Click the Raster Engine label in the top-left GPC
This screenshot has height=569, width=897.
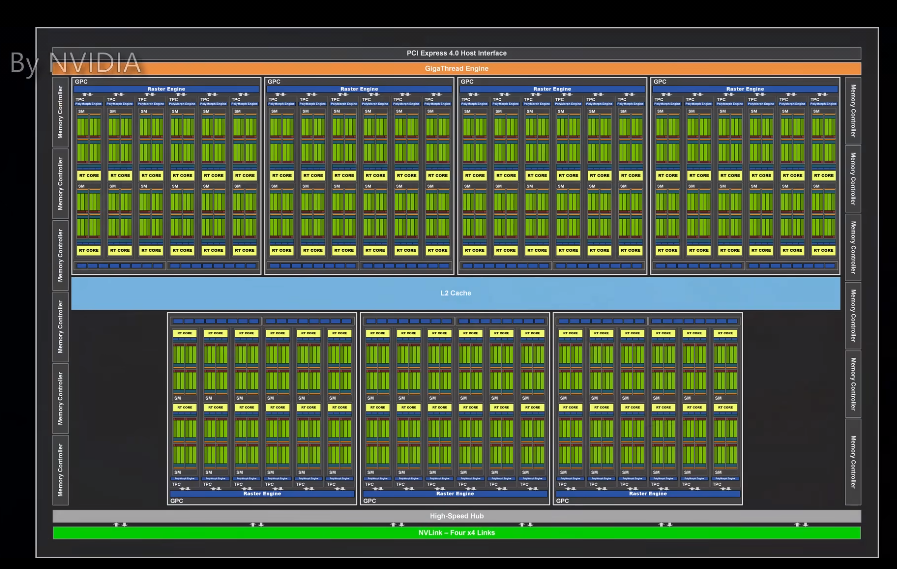point(166,89)
